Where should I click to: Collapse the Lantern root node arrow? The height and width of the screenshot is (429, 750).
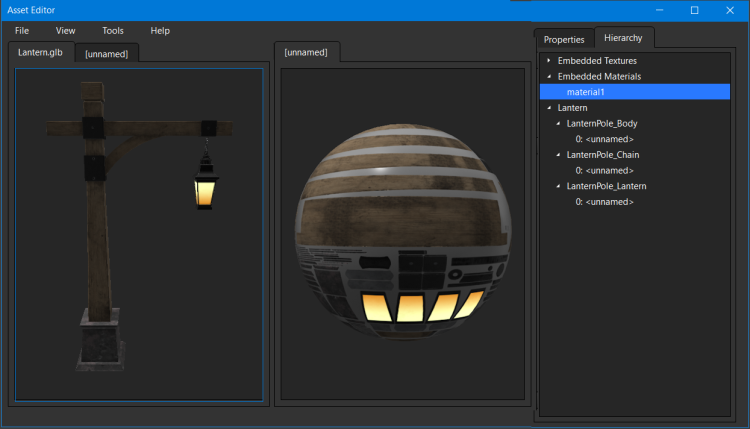(x=549, y=107)
